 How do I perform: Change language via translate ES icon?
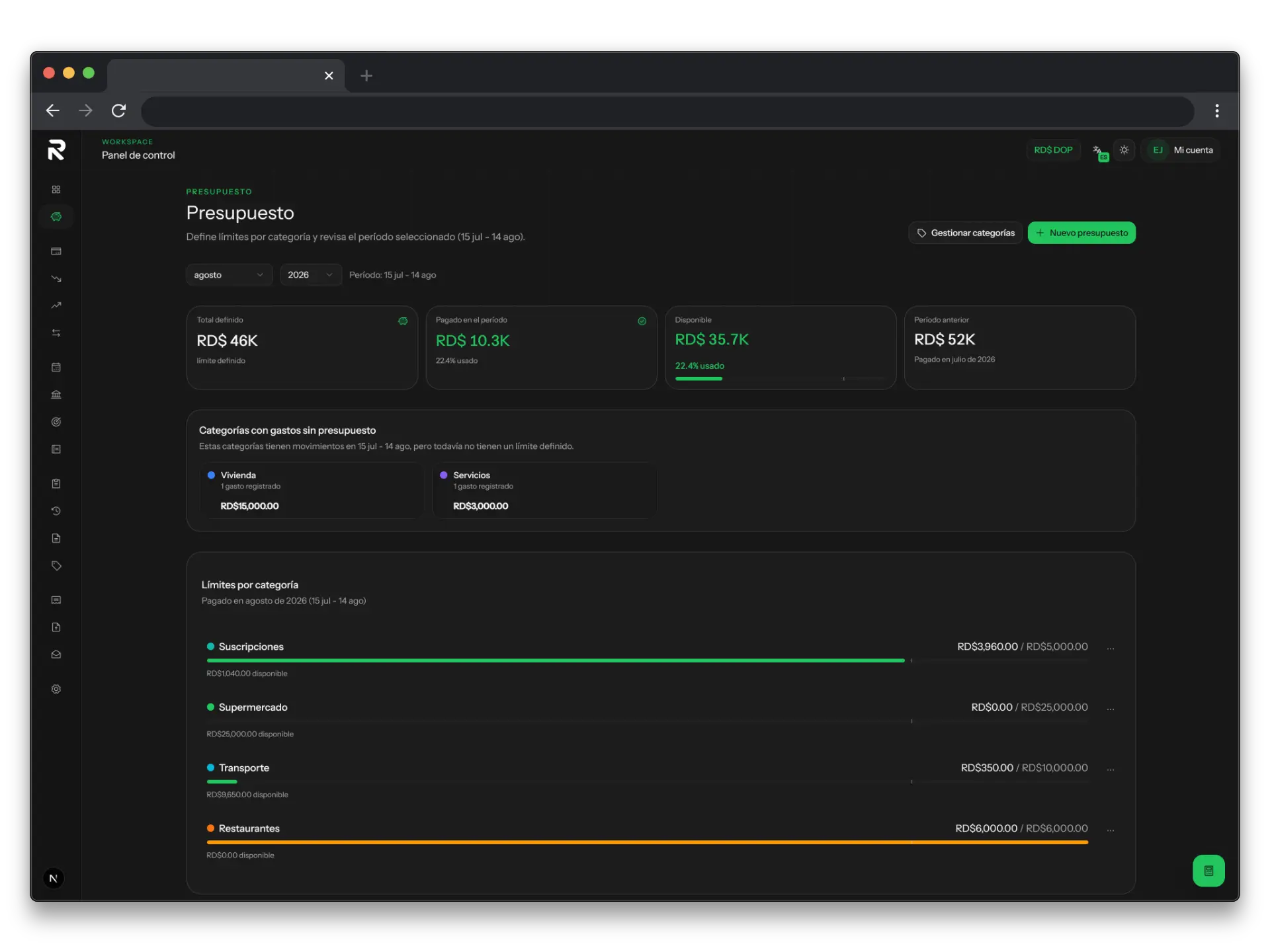1100,151
